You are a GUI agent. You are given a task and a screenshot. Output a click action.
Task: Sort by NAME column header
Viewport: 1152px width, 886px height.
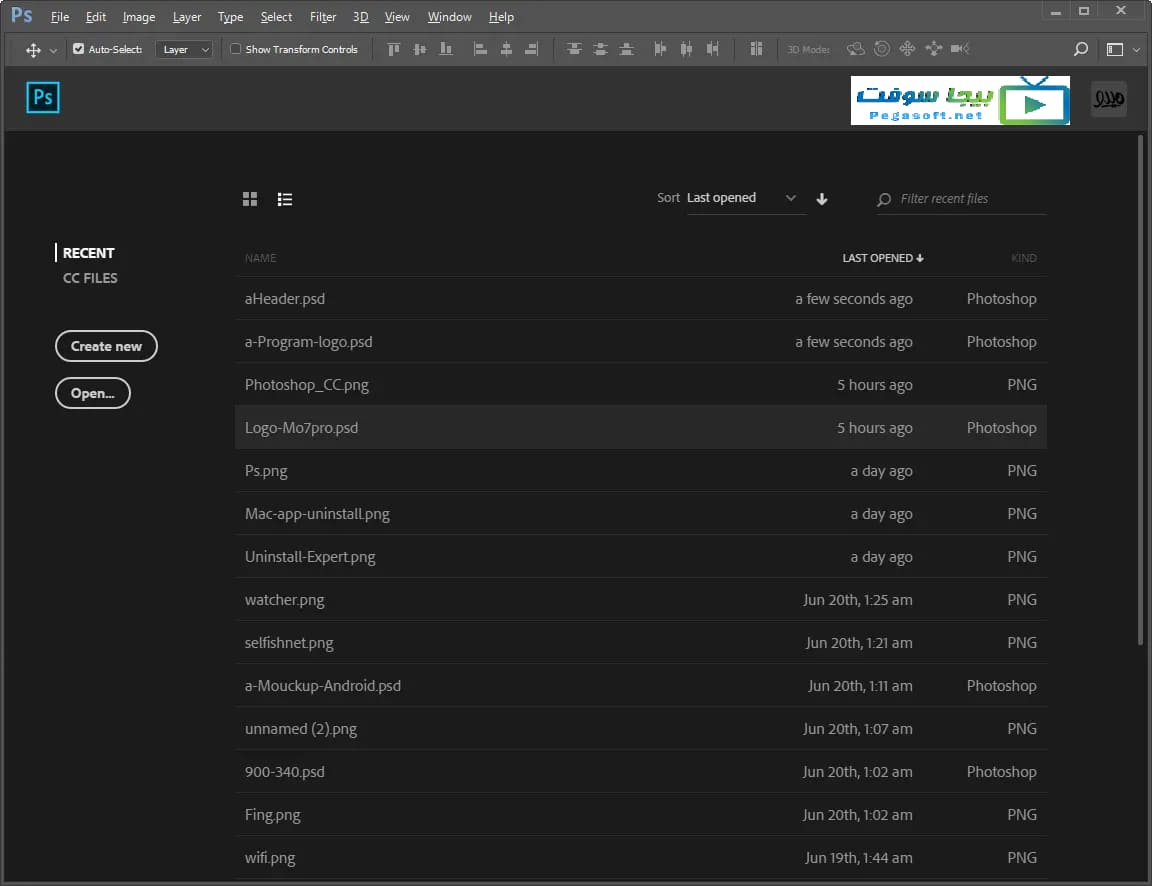pyautogui.click(x=260, y=258)
